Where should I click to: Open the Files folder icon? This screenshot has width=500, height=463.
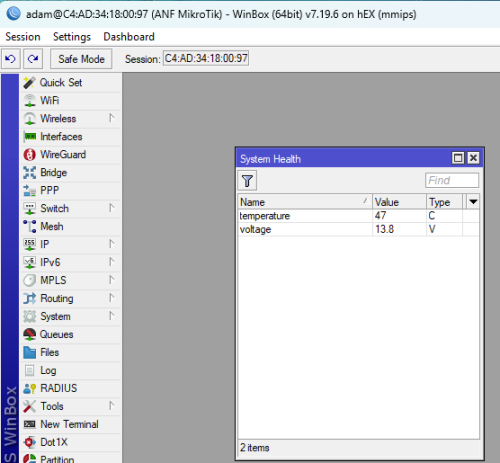(x=29, y=353)
